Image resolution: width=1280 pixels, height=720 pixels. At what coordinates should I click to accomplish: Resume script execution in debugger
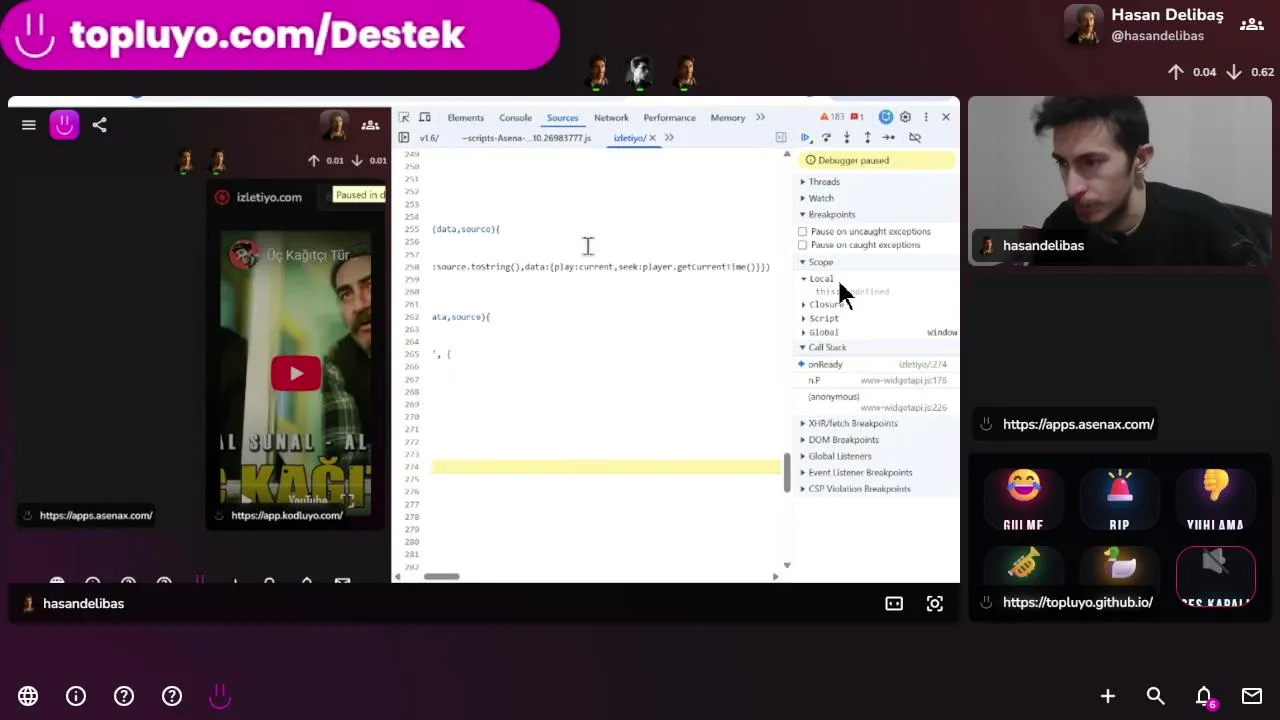pyautogui.click(x=805, y=137)
